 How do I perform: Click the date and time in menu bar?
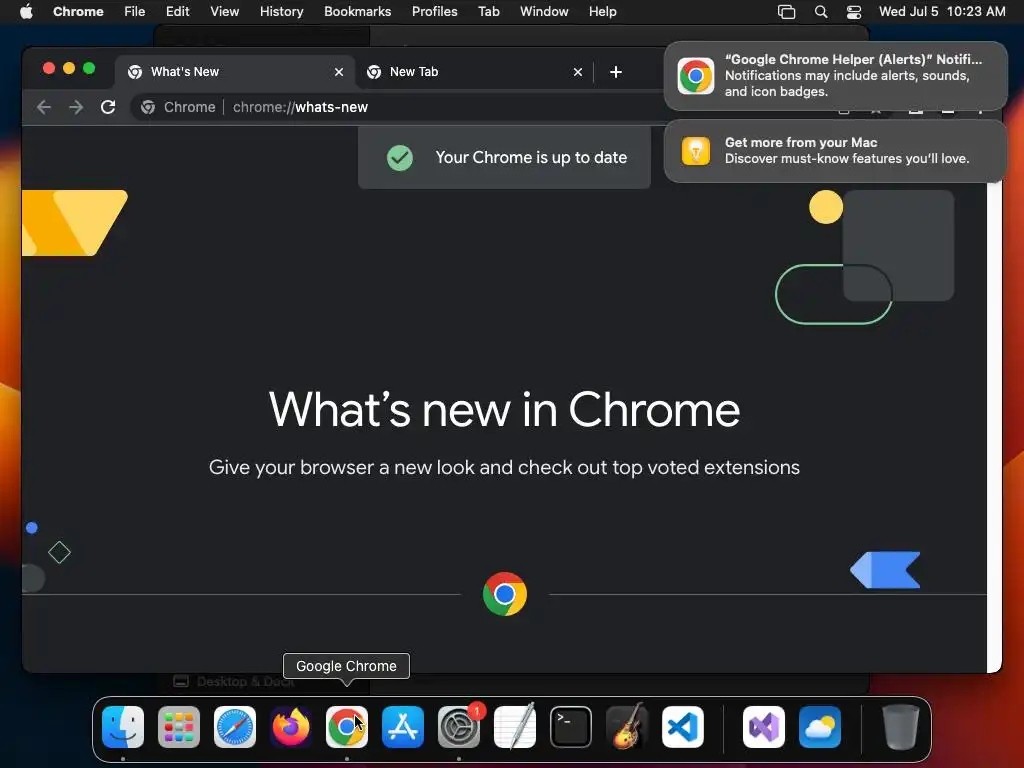click(942, 11)
